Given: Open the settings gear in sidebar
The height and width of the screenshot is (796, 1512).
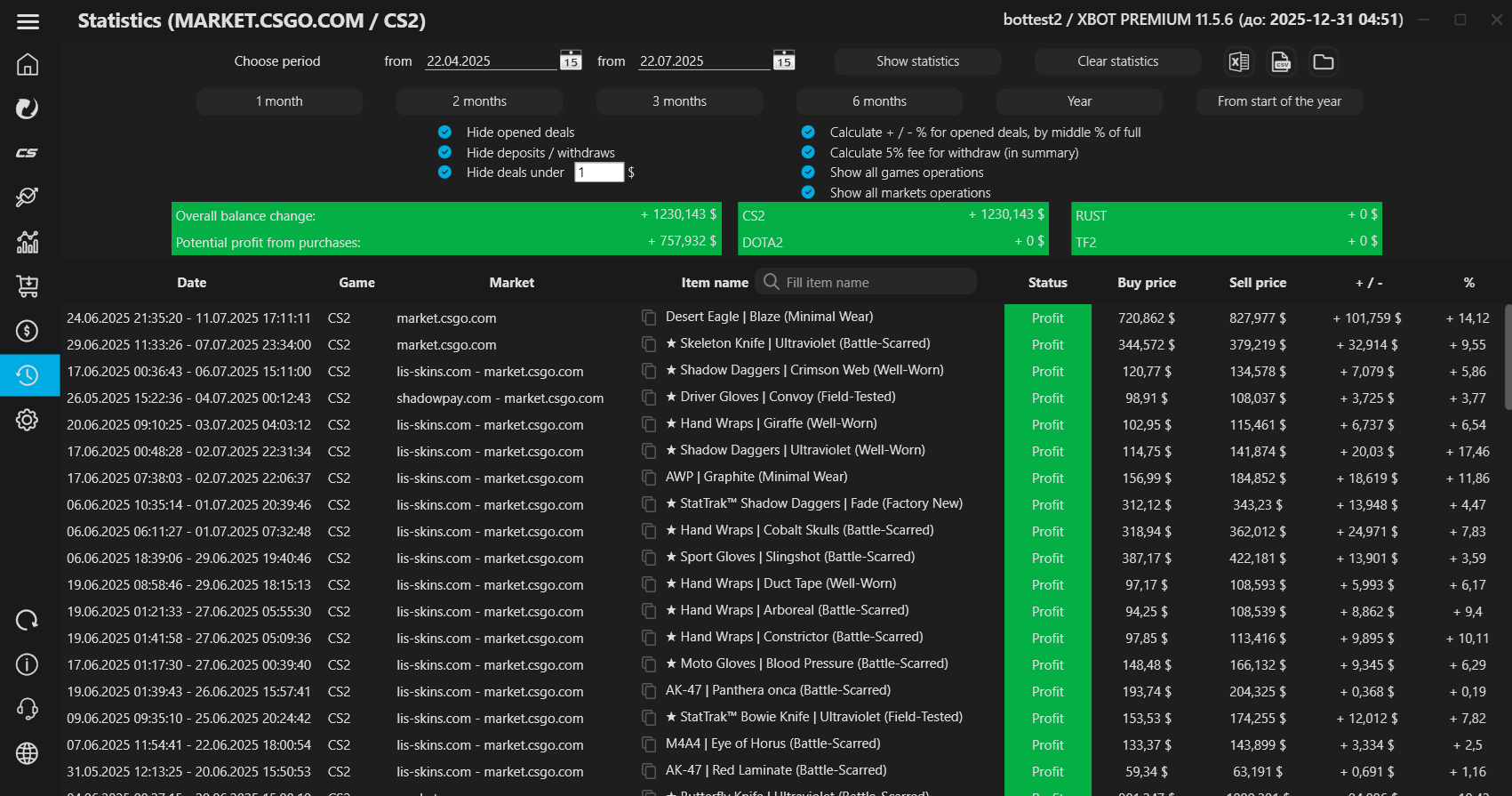Looking at the screenshot, I should pos(28,420).
